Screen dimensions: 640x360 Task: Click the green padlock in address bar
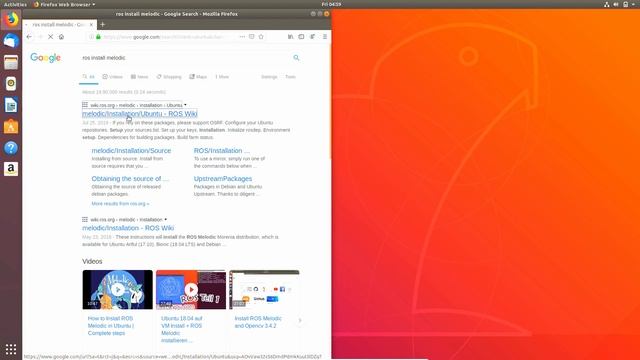pyautogui.click(x=98, y=37)
